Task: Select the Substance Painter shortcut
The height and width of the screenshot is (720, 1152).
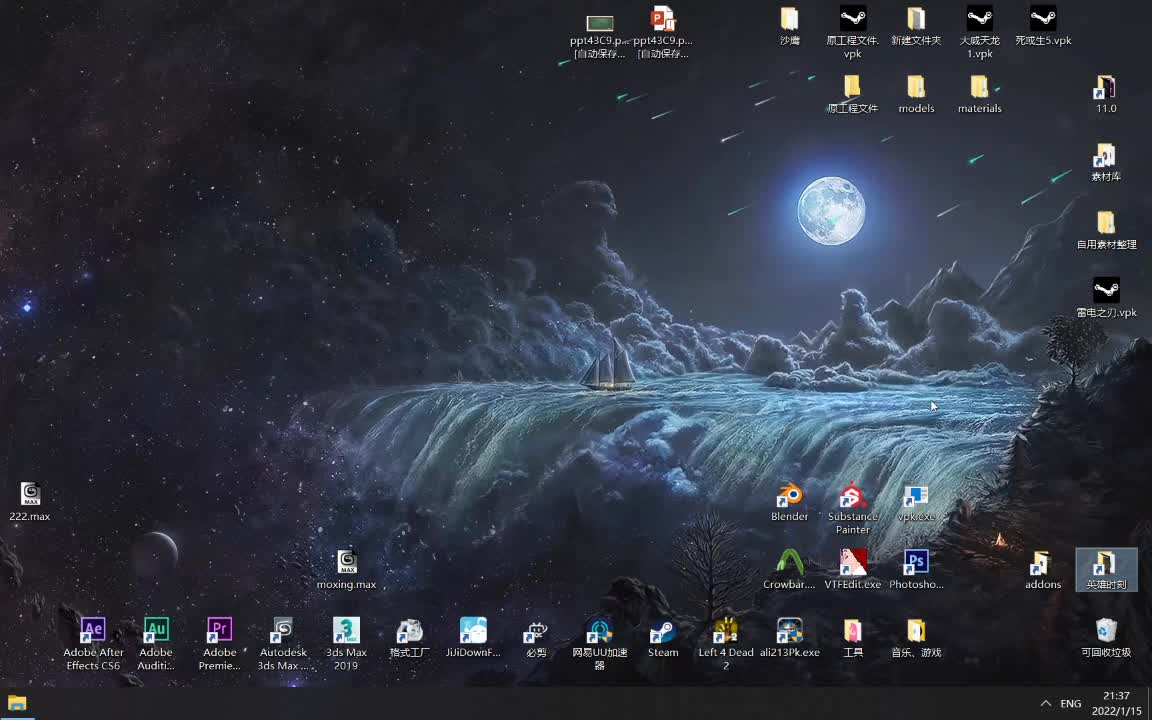Action: tap(853, 508)
